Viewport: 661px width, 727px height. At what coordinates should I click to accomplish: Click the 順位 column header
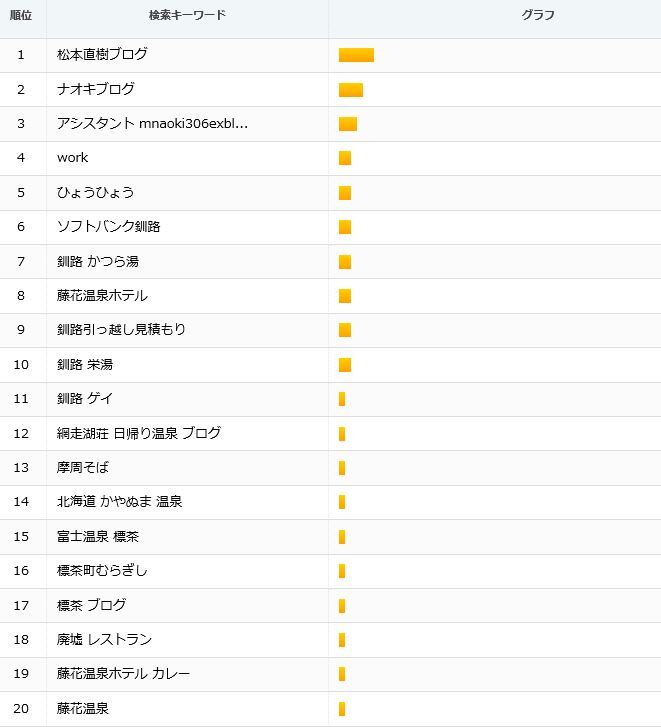(21, 15)
